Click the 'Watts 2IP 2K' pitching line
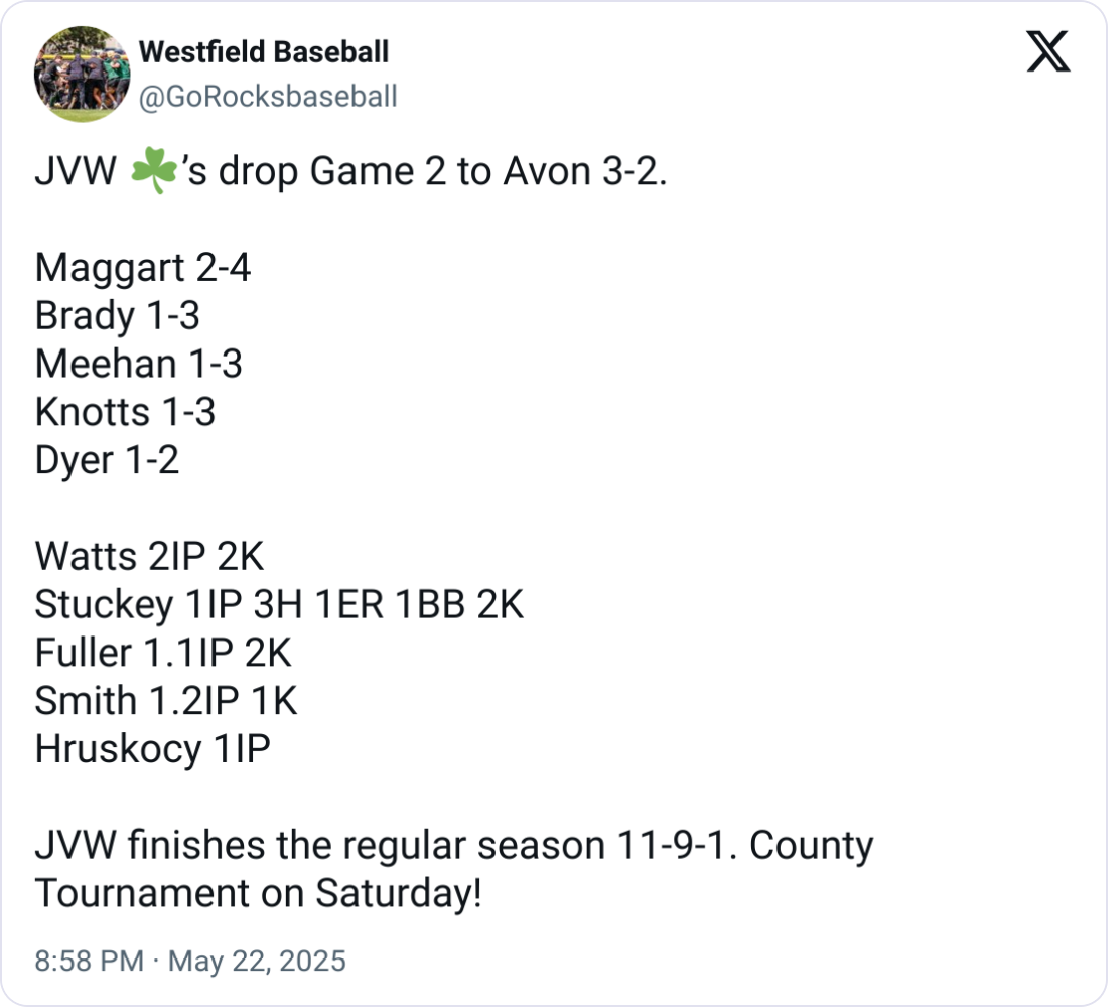This screenshot has width=1108, height=1007. 149,556
